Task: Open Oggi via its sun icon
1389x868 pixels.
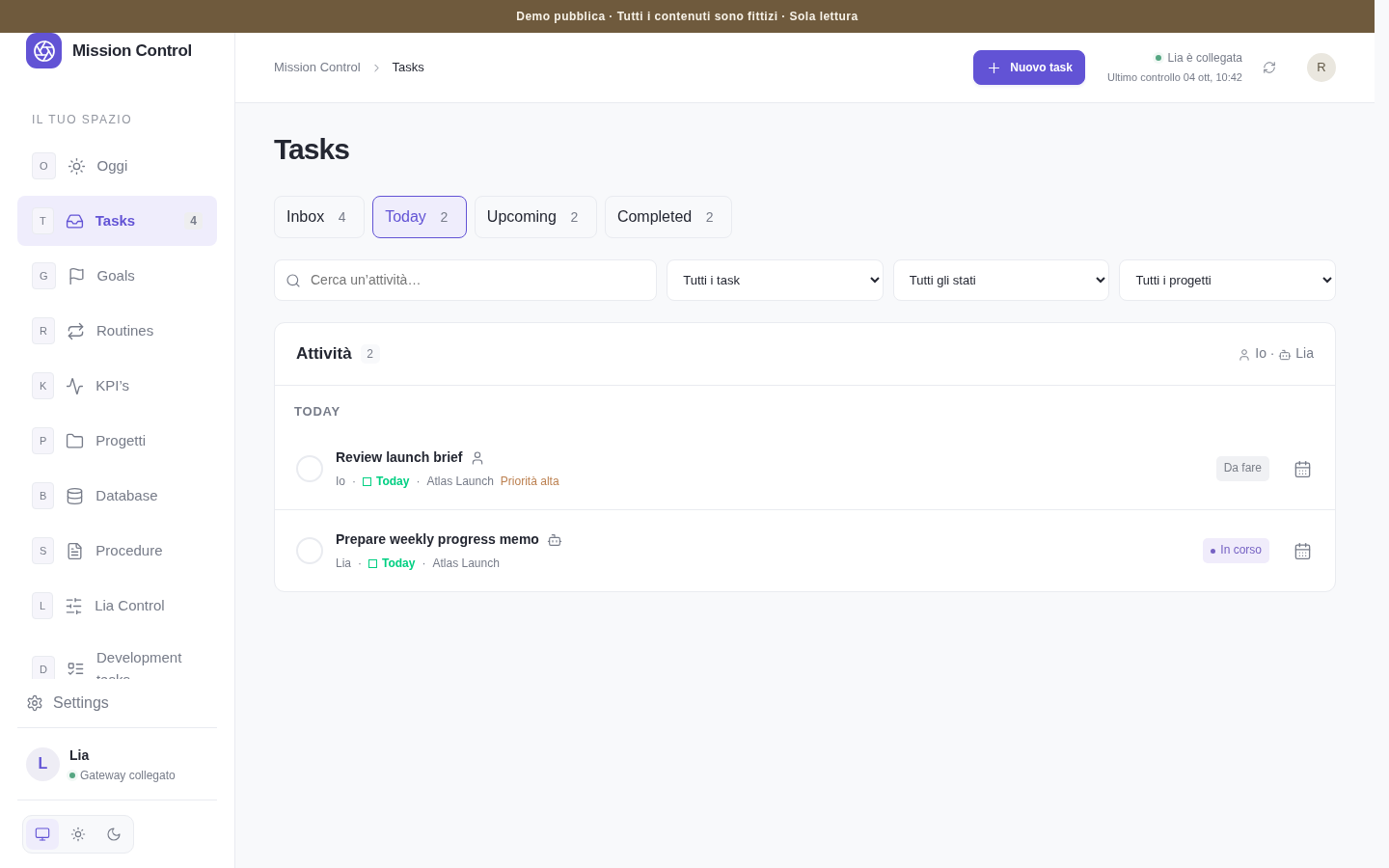Action: [x=76, y=166]
